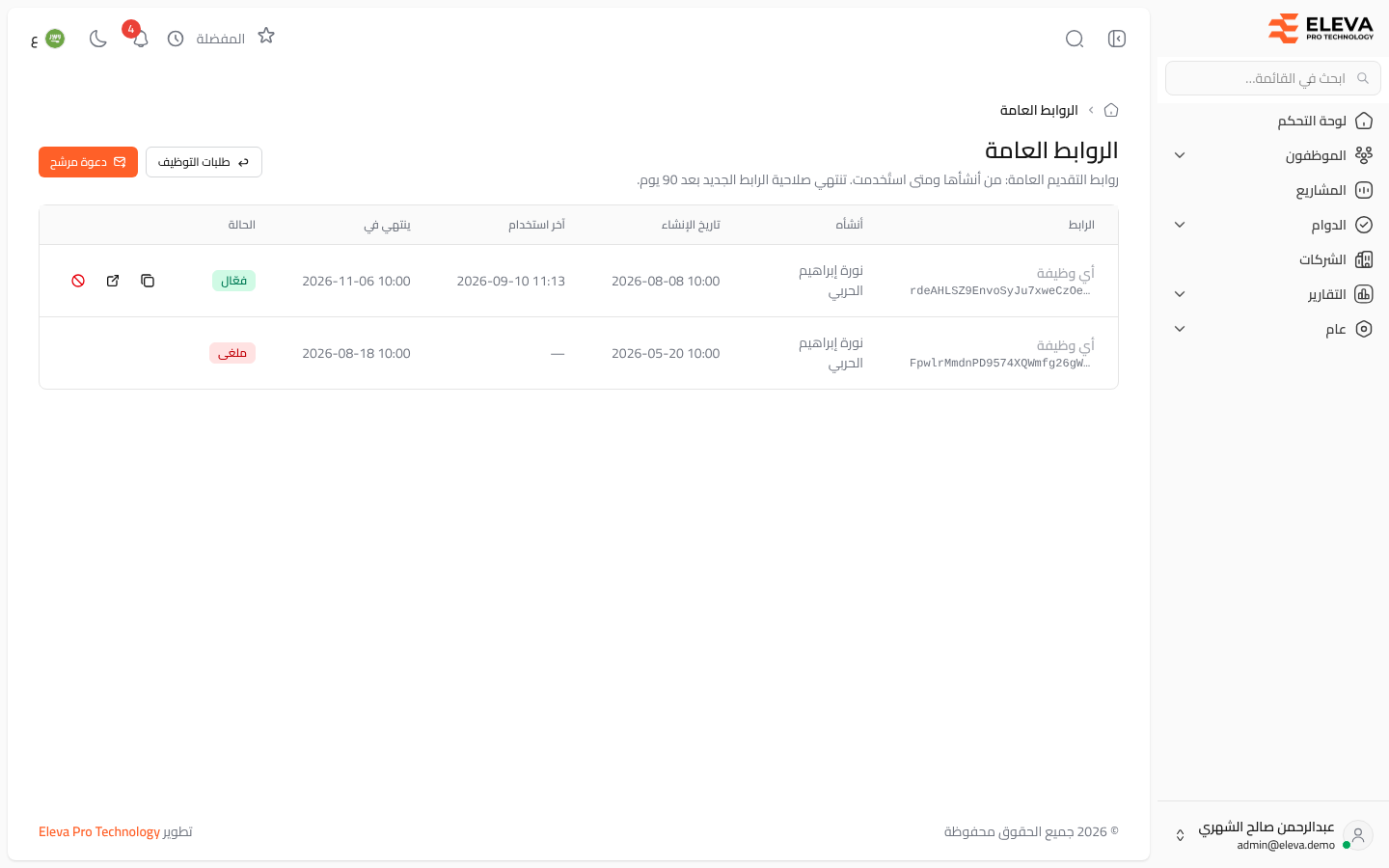The height and width of the screenshot is (868, 1389).
Task: Collapse the sidebar panel toggle
Action: tap(1117, 39)
